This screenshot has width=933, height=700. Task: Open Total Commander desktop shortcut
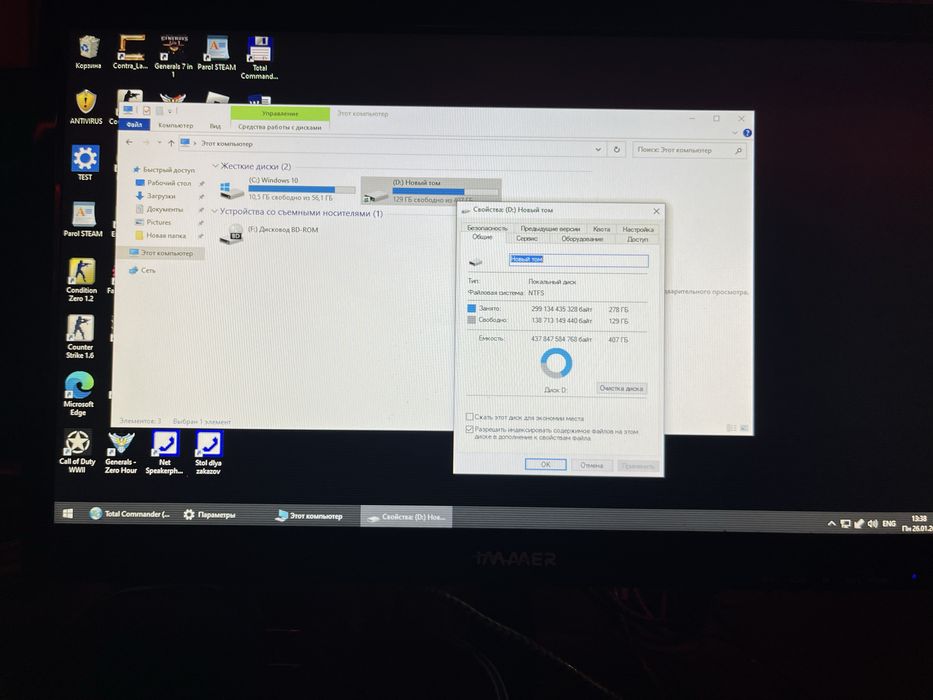pos(259,58)
